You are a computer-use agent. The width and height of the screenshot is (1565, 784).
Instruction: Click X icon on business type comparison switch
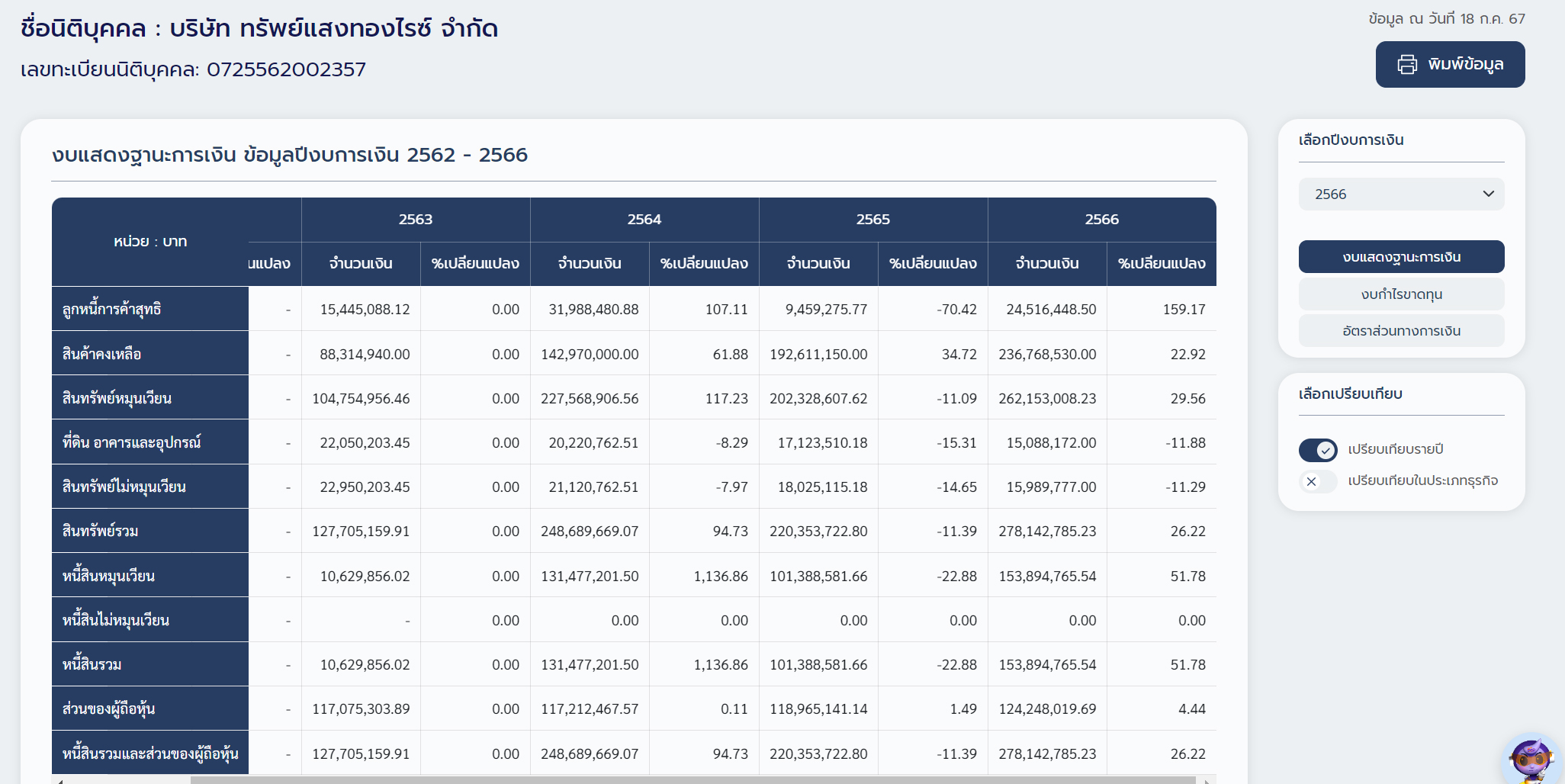[1311, 482]
